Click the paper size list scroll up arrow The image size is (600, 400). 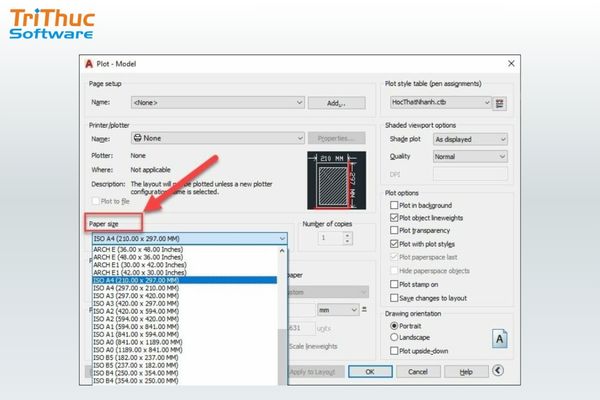coord(282,251)
